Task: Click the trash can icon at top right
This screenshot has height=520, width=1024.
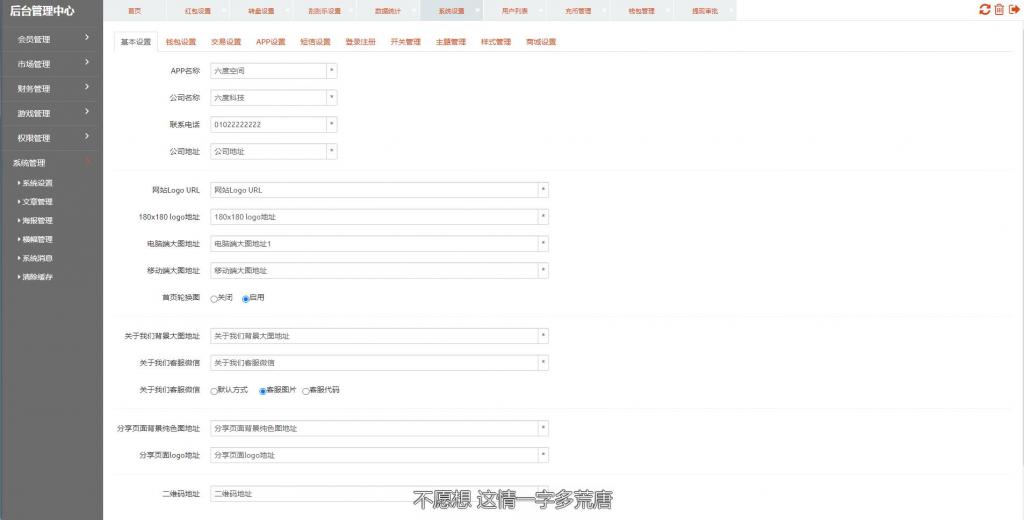Action: pyautogui.click(x=999, y=10)
